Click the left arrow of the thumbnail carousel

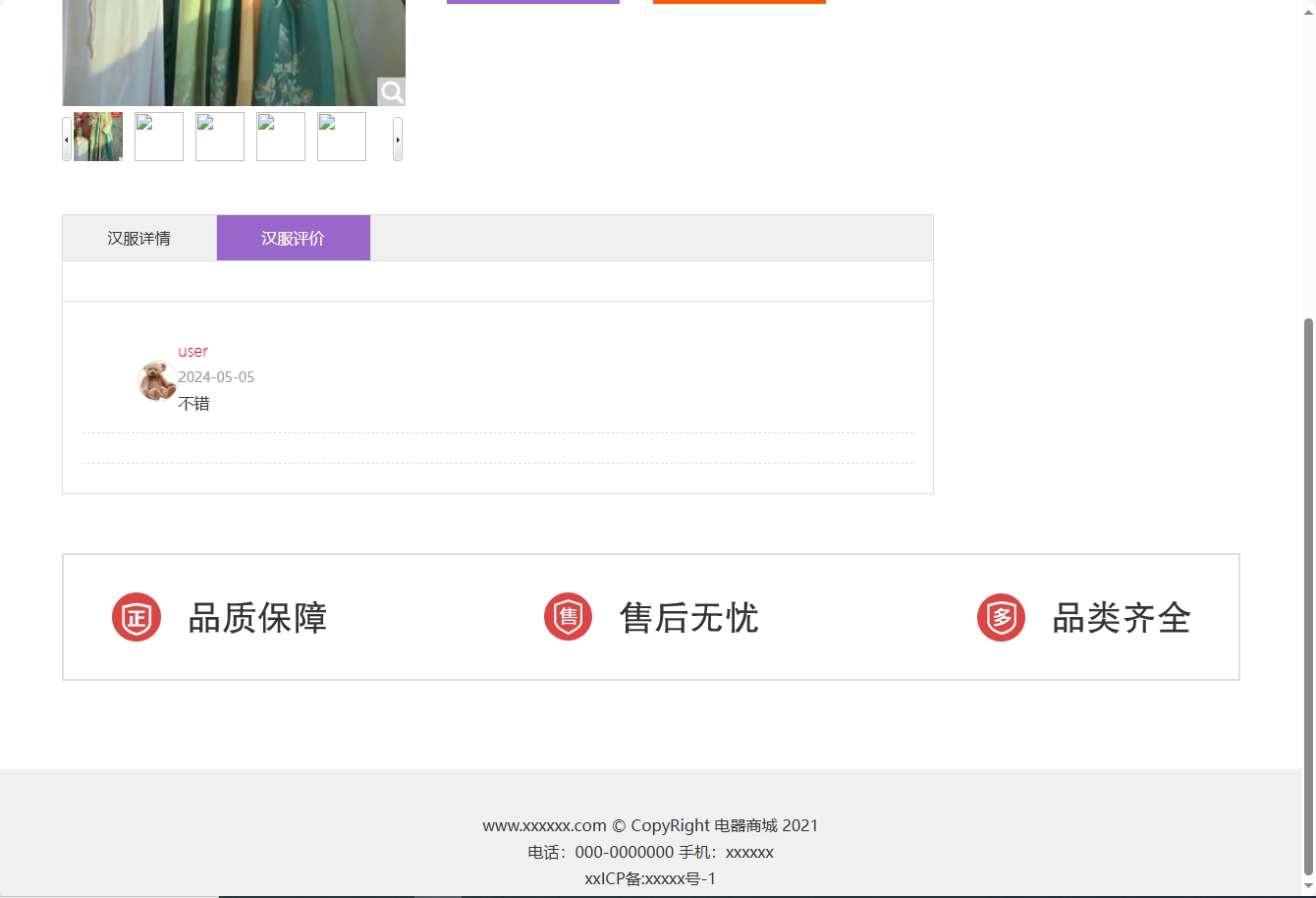66,139
